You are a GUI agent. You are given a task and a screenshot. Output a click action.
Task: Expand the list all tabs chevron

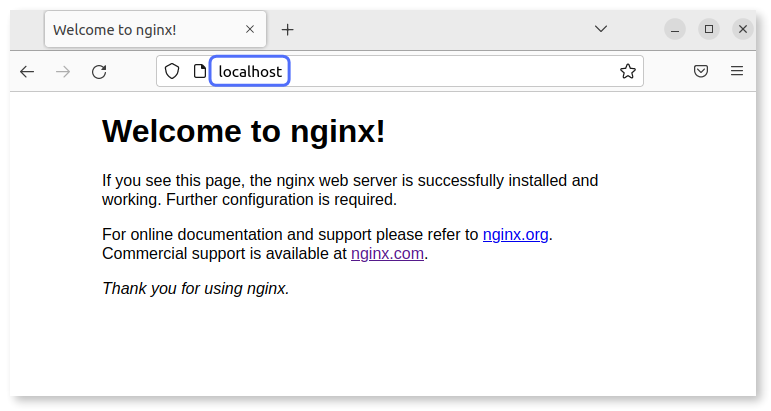tap(600, 29)
